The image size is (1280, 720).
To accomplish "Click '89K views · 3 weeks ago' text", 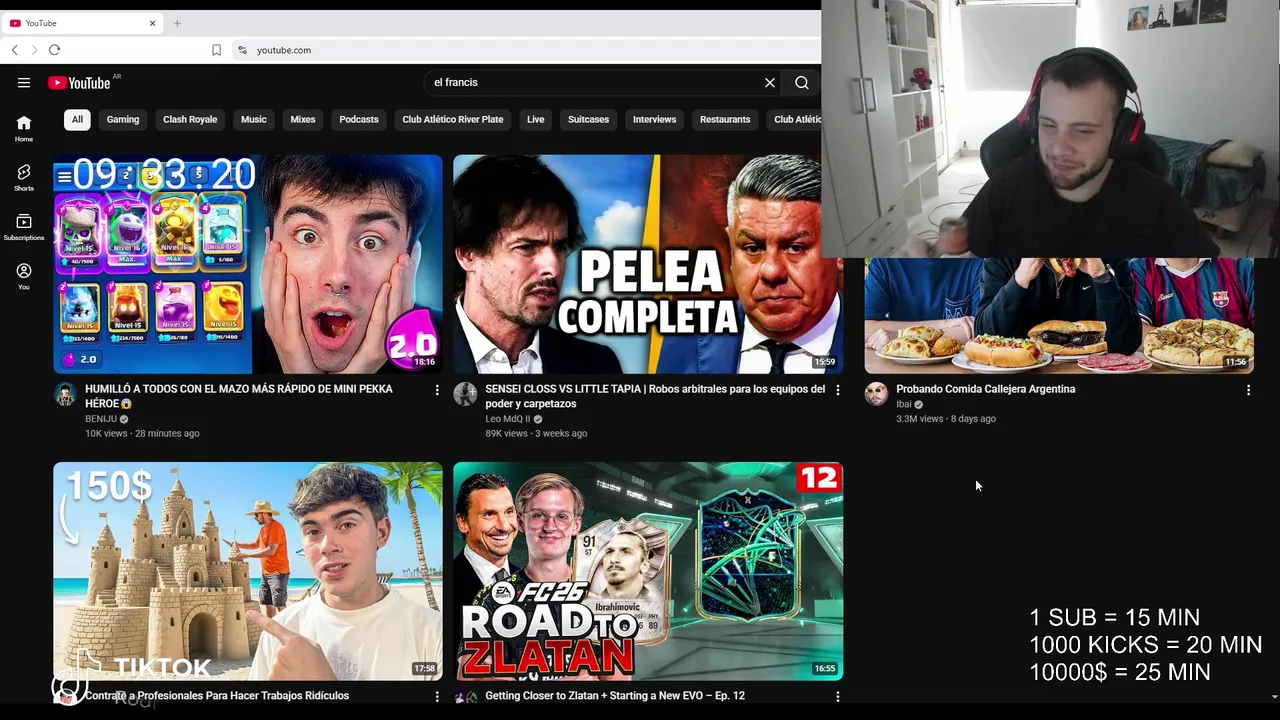I will (x=536, y=434).
